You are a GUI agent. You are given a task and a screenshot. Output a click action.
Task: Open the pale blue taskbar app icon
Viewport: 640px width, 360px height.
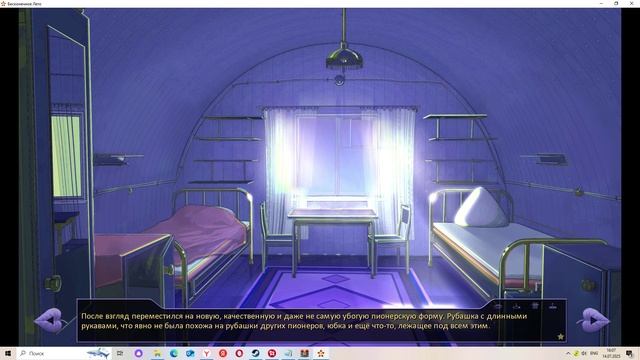[x=288, y=353]
